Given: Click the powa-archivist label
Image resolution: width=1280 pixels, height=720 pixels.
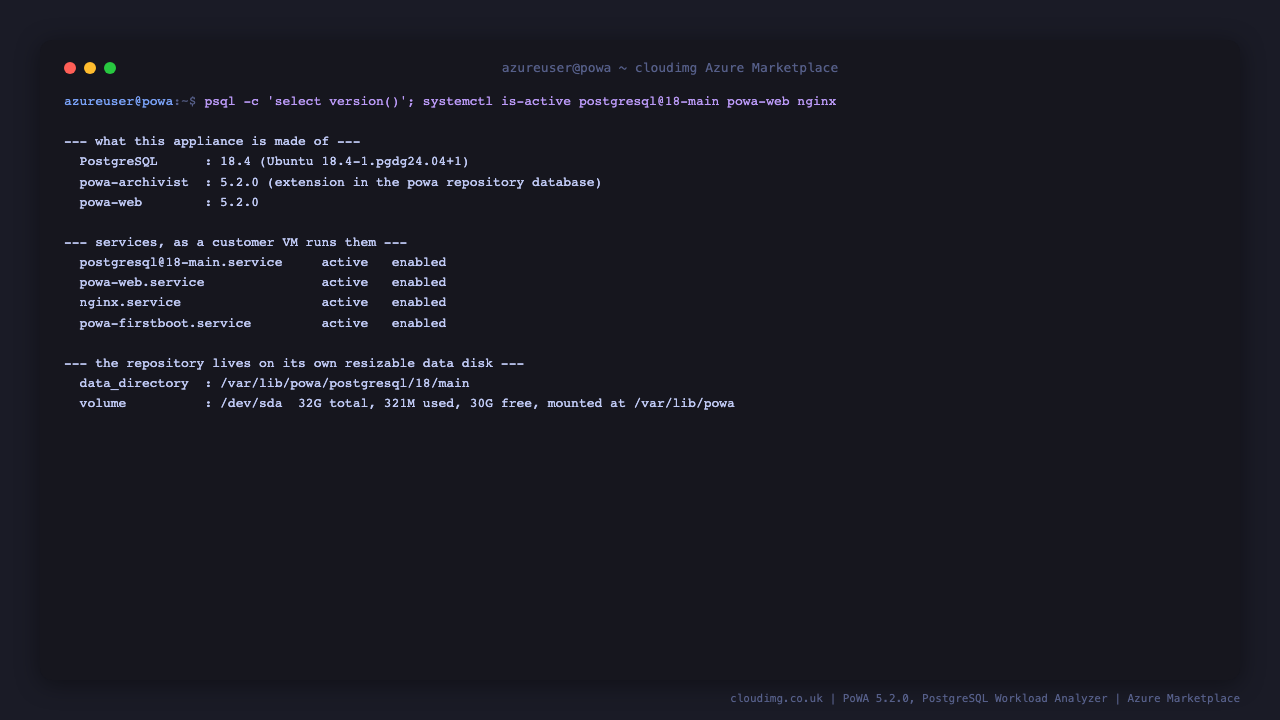Looking at the screenshot, I should pos(134,183).
